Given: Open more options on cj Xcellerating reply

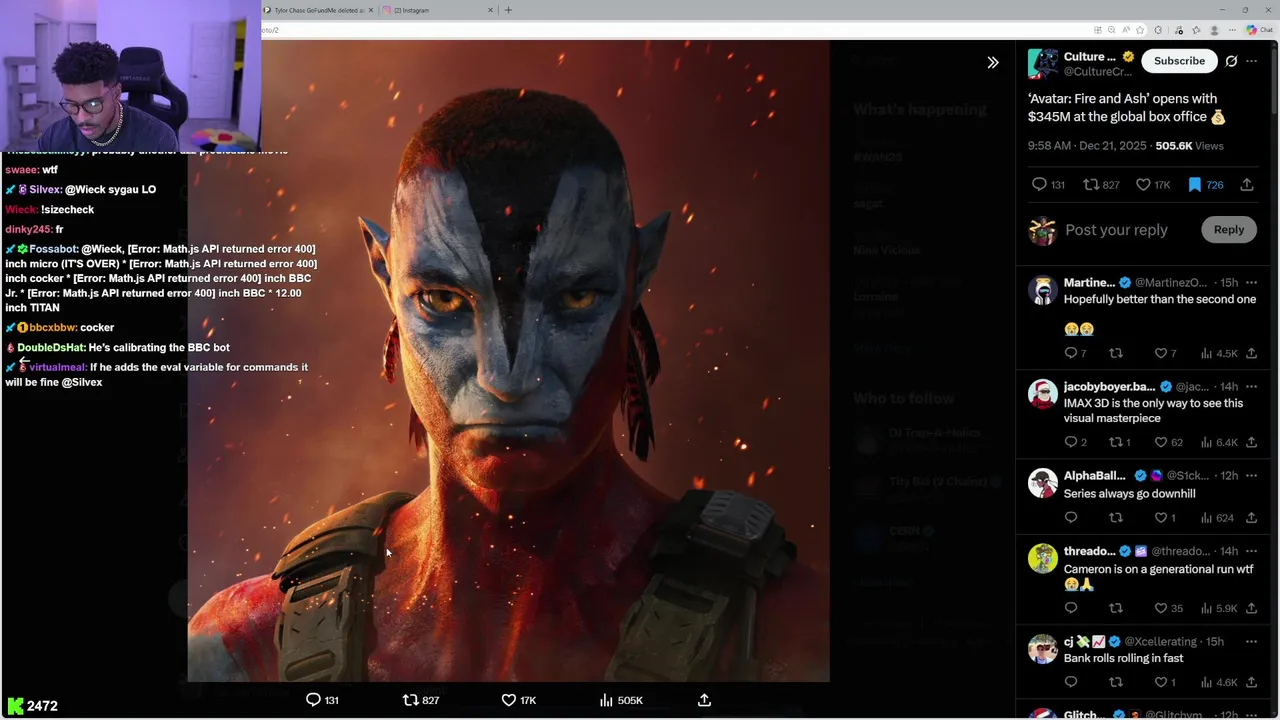Looking at the screenshot, I should (x=1251, y=641).
